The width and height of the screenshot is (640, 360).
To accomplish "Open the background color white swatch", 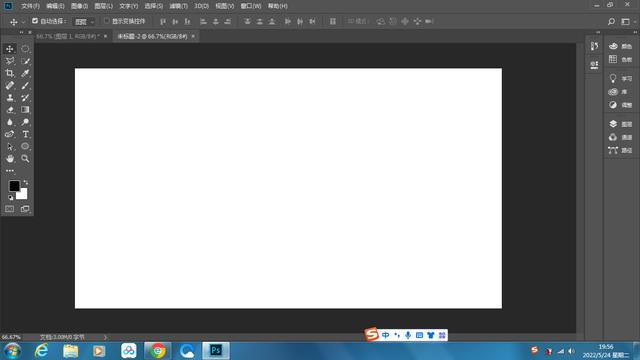I will (x=23, y=195).
